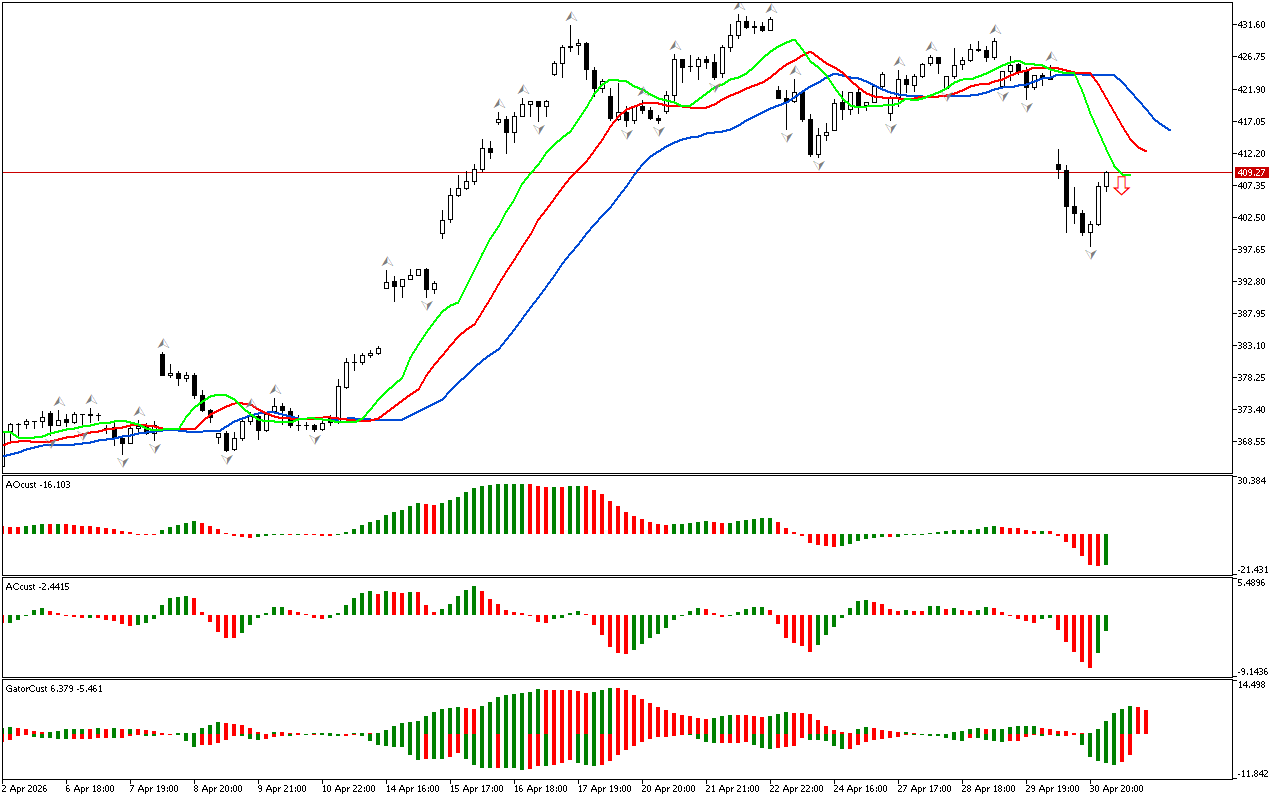Click the up fractal above the 14 Apr gap candle
1280x800 pixels.
click(x=387, y=261)
